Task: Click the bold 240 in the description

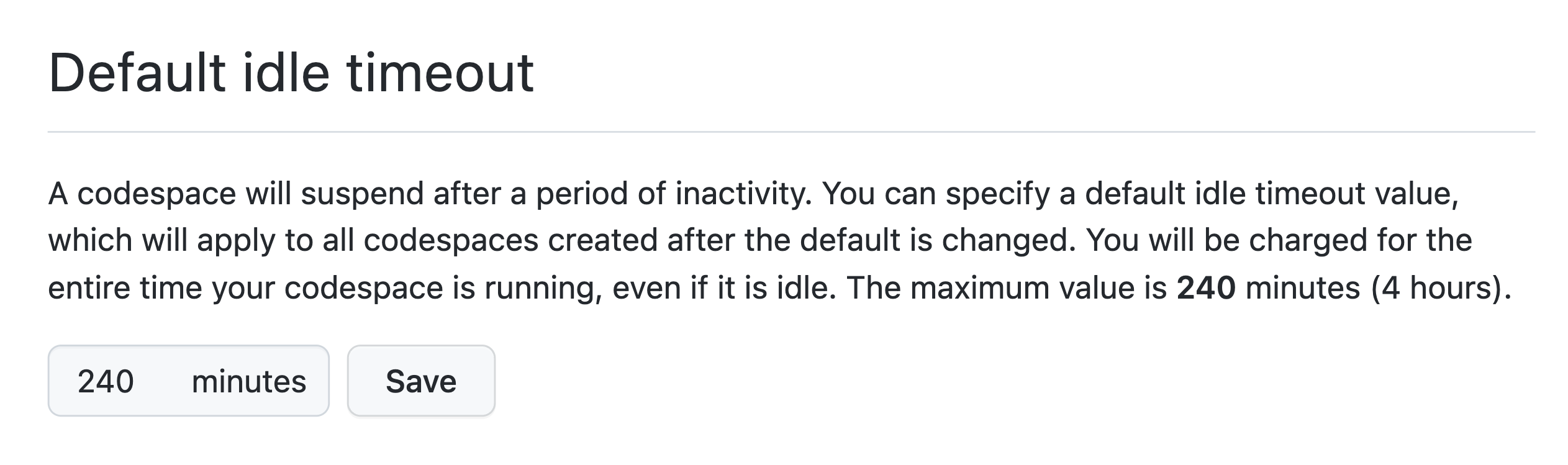Action: 1206,288
